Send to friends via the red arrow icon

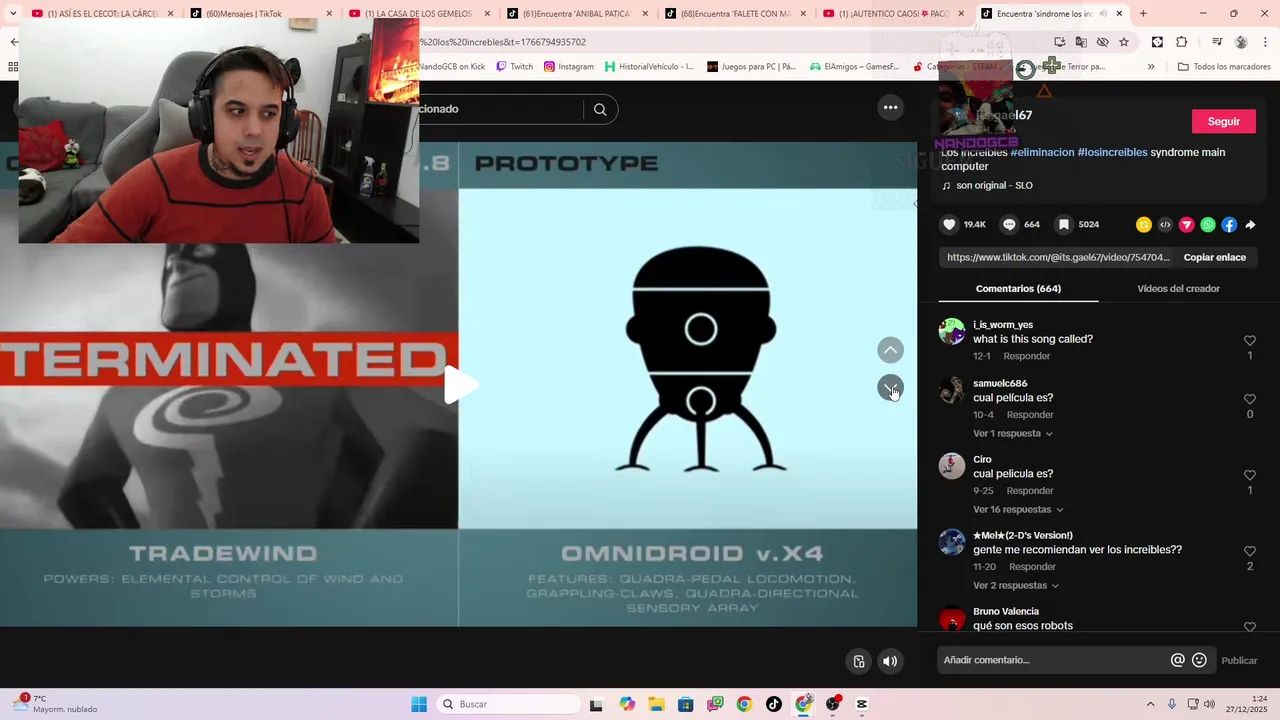1186,225
